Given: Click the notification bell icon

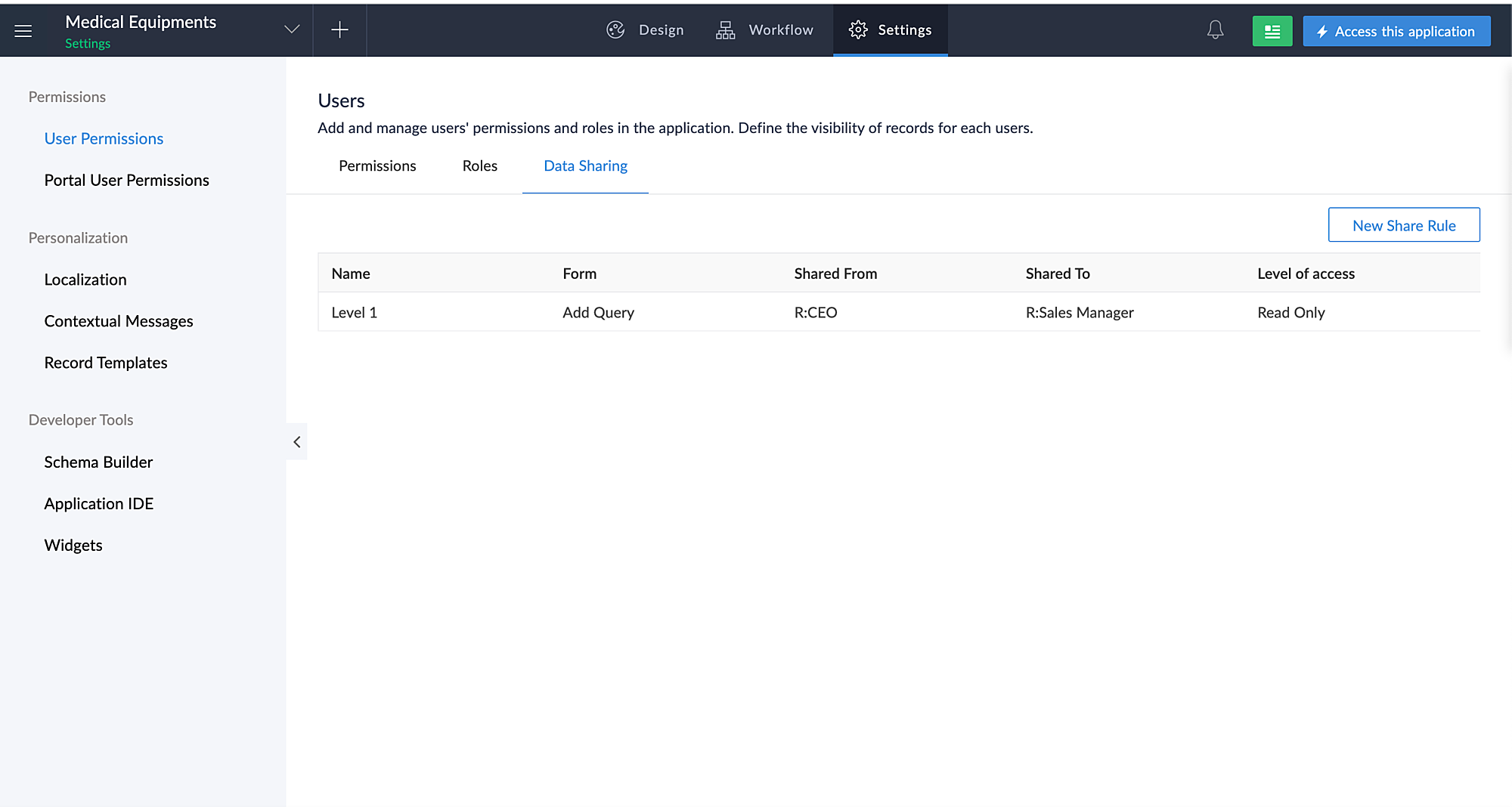Looking at the screenshot, I should tap(1215, 30).
